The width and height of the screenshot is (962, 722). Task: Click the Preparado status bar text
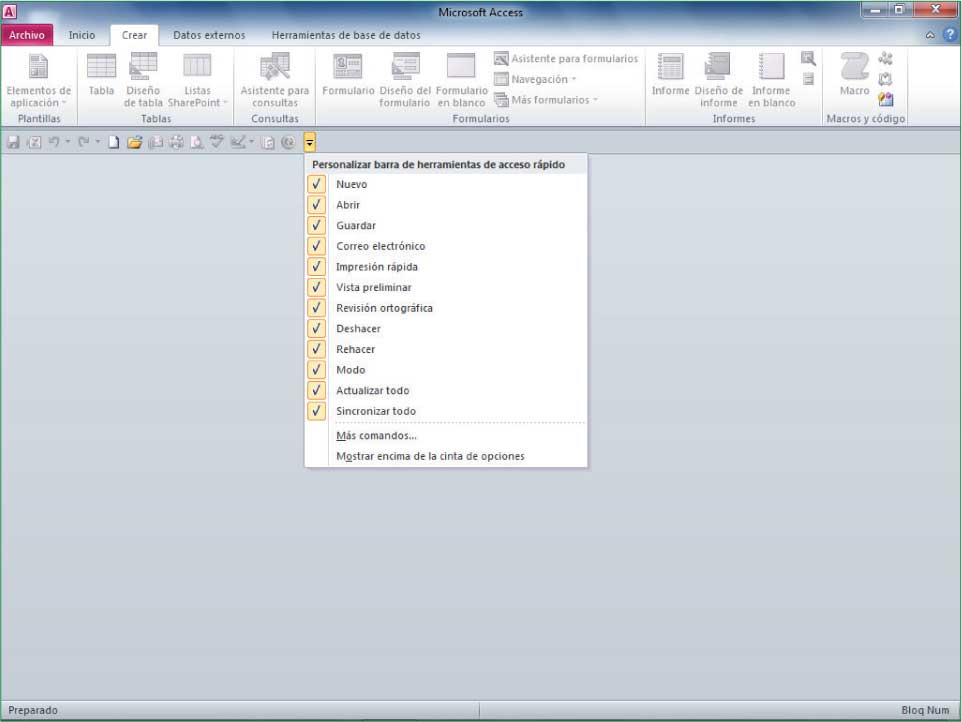33,710
